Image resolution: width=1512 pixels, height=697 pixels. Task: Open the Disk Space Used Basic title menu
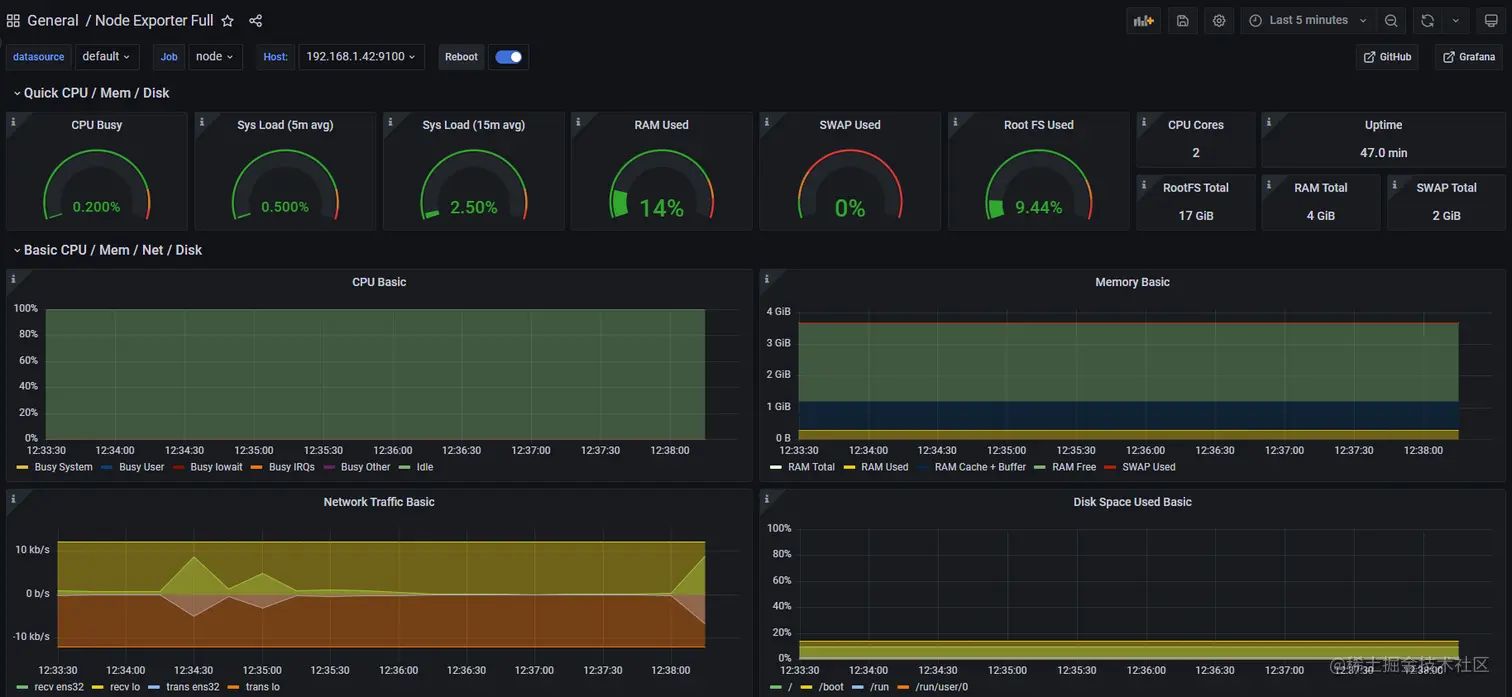point(1132,502)
